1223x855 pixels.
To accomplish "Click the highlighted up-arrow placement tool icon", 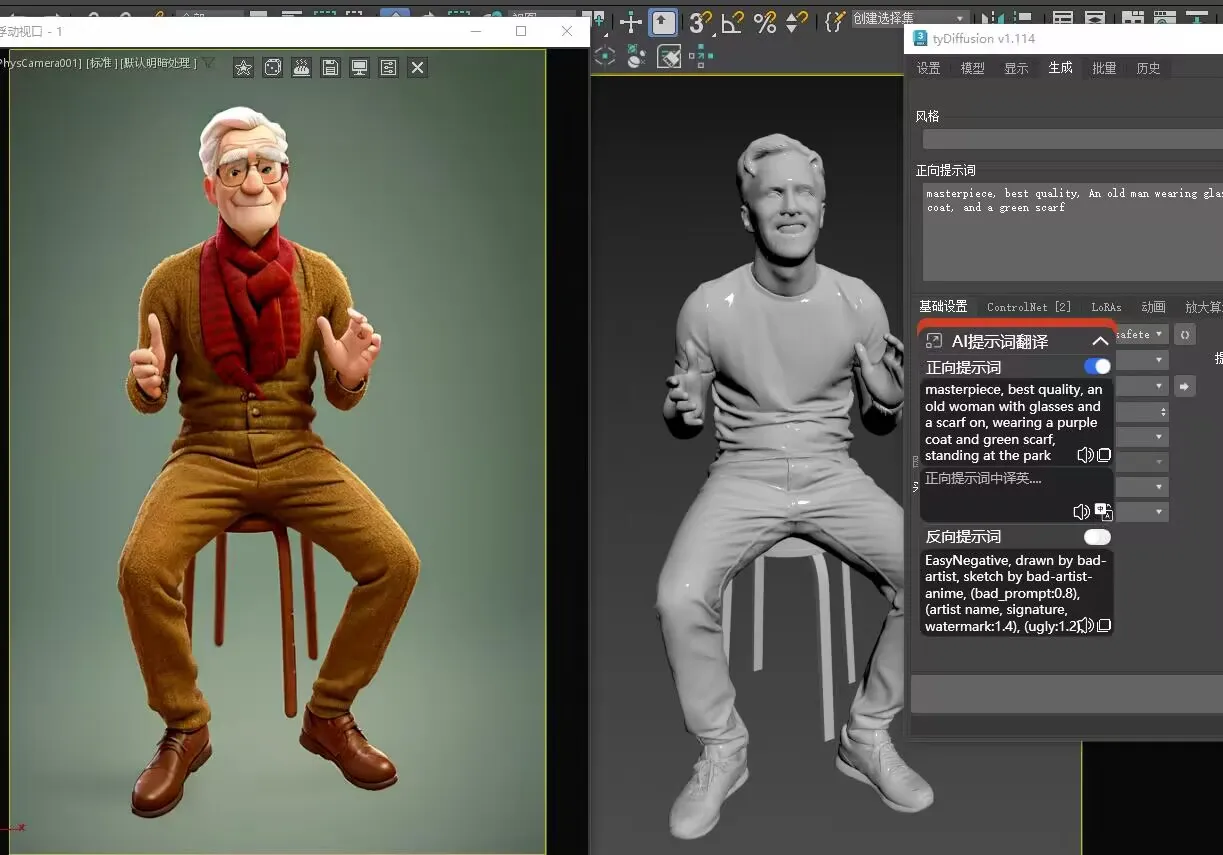I will coord(663,22).
